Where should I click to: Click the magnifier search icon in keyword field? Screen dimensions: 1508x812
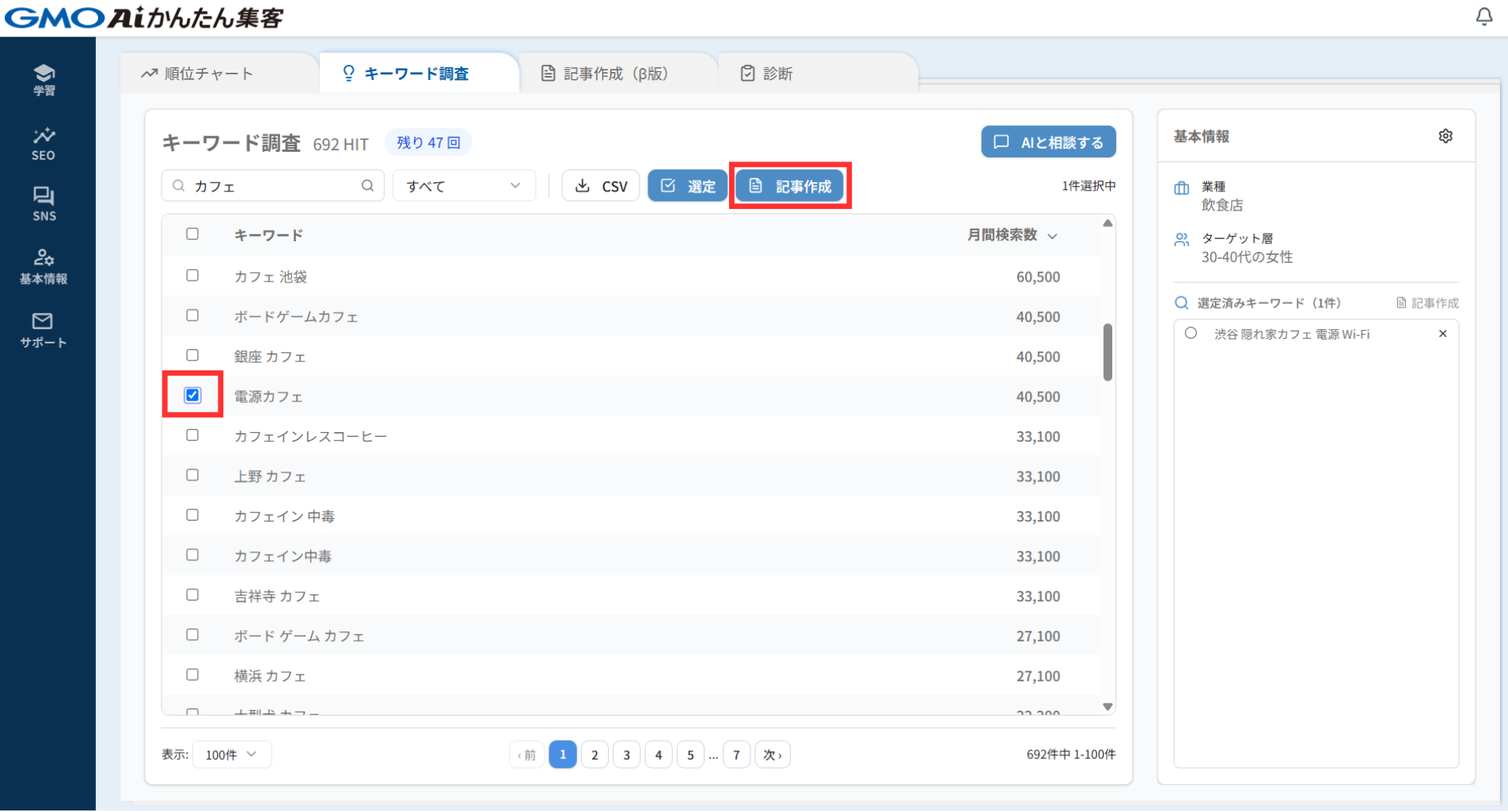[367, 186]
